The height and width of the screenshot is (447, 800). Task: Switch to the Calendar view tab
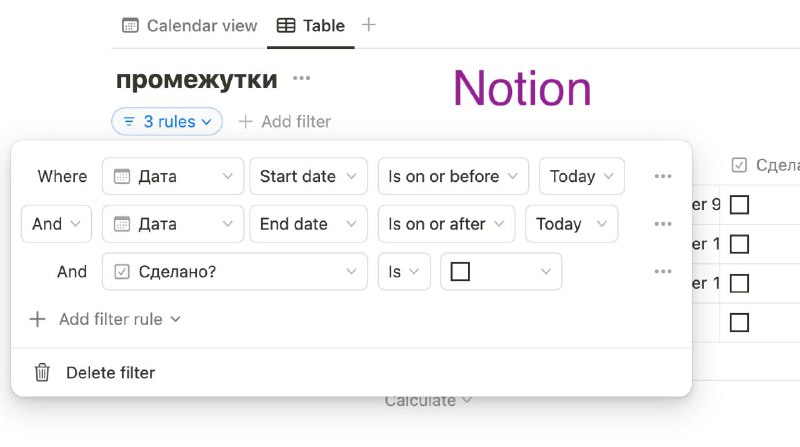(x=190, y=26)
